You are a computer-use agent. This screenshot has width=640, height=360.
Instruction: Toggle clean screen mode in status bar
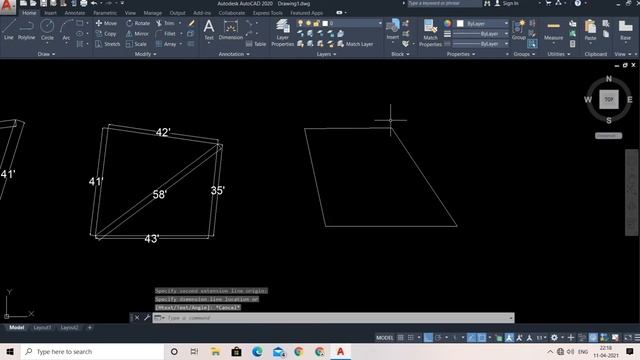628,338
